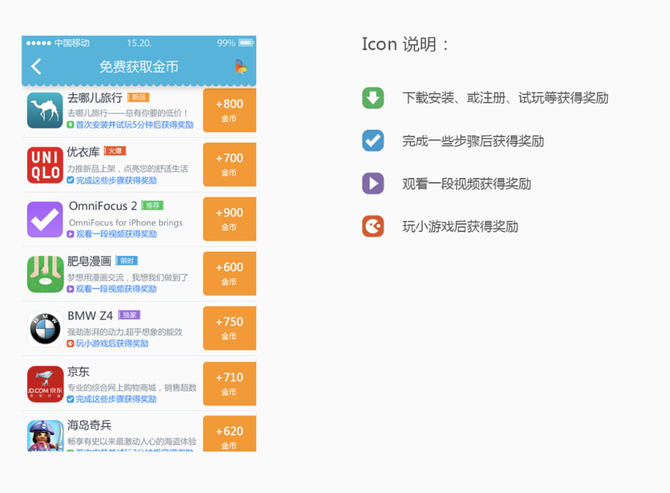The height and width of the screenshot is (493, 670).
Task: Tap the back arrow in header
Action: [x=36, y=67]
